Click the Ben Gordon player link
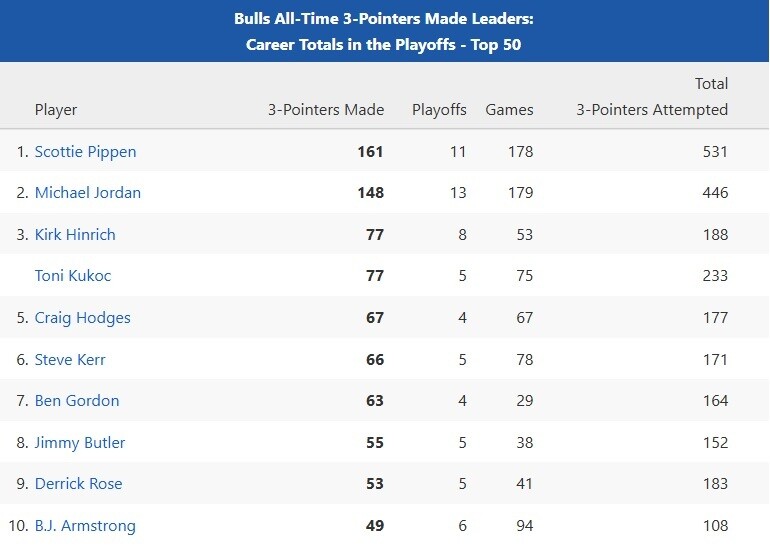The image size is (770, 547). (77, 401)
